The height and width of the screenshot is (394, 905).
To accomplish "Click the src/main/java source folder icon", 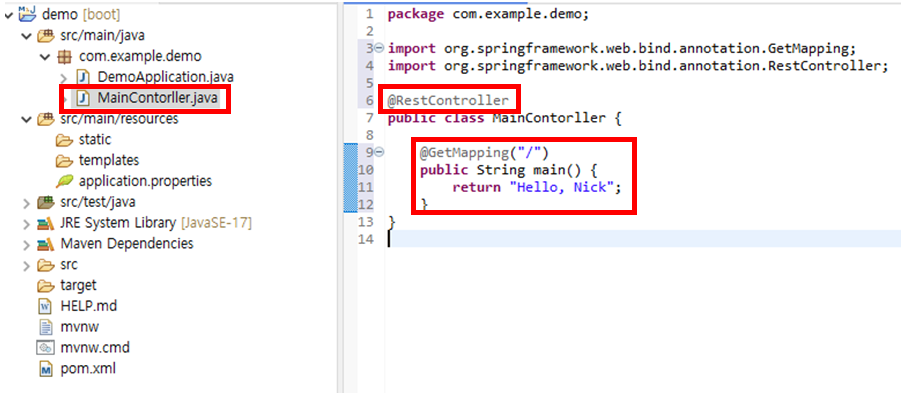I will coord(45,36).
